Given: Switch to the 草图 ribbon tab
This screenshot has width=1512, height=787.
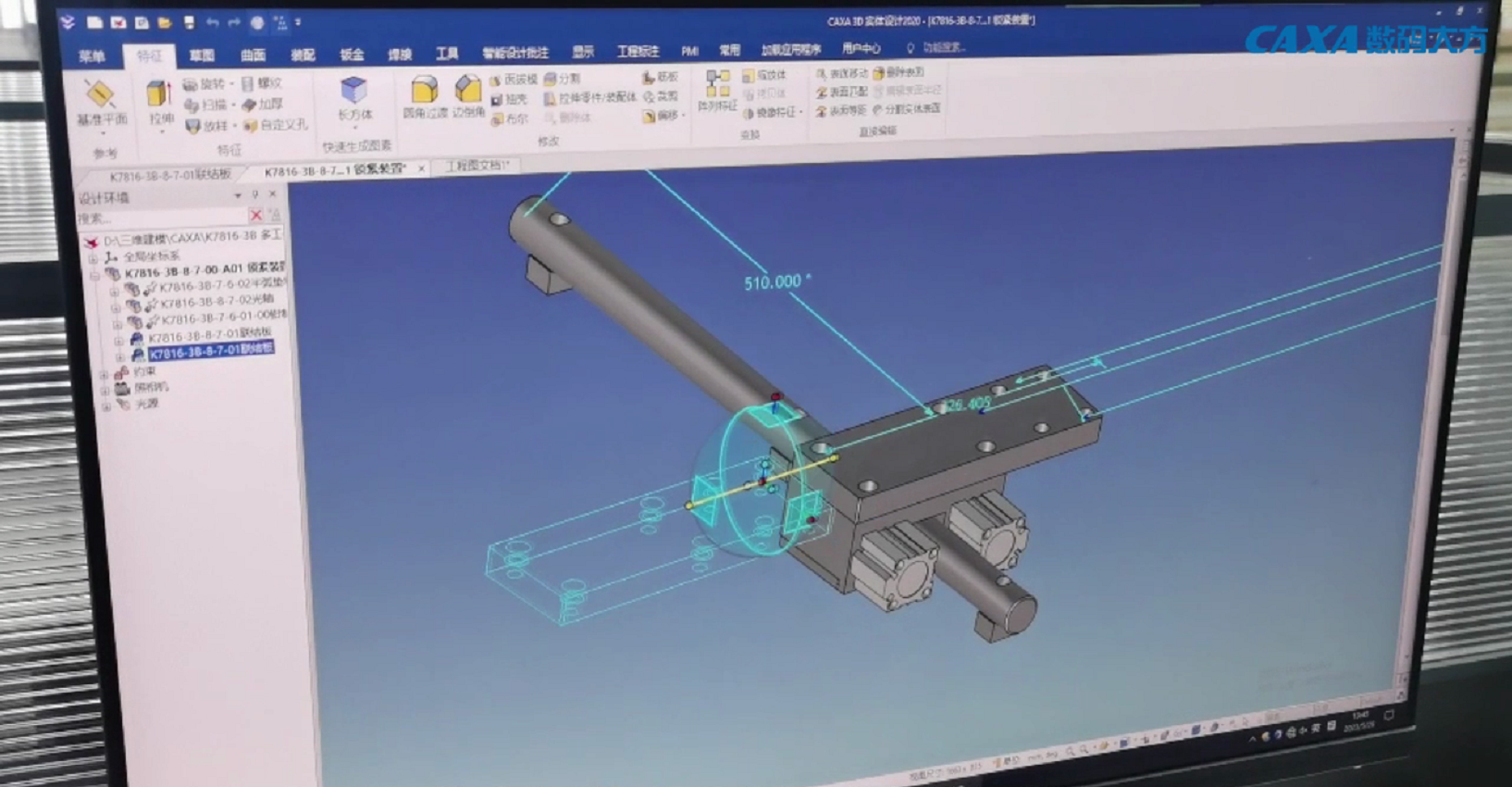Looking at the screenshot, I should 202,56.
